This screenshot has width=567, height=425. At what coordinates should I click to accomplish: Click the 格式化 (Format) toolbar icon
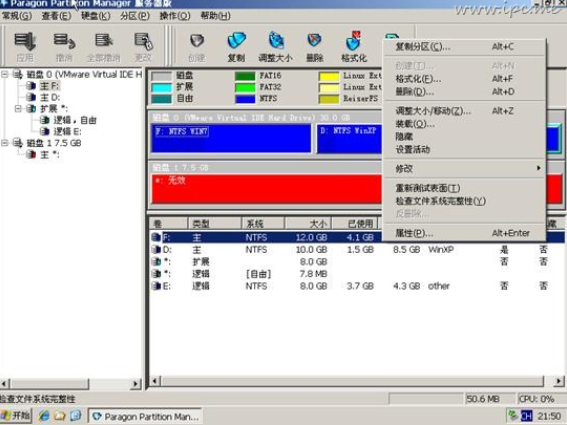354,47
